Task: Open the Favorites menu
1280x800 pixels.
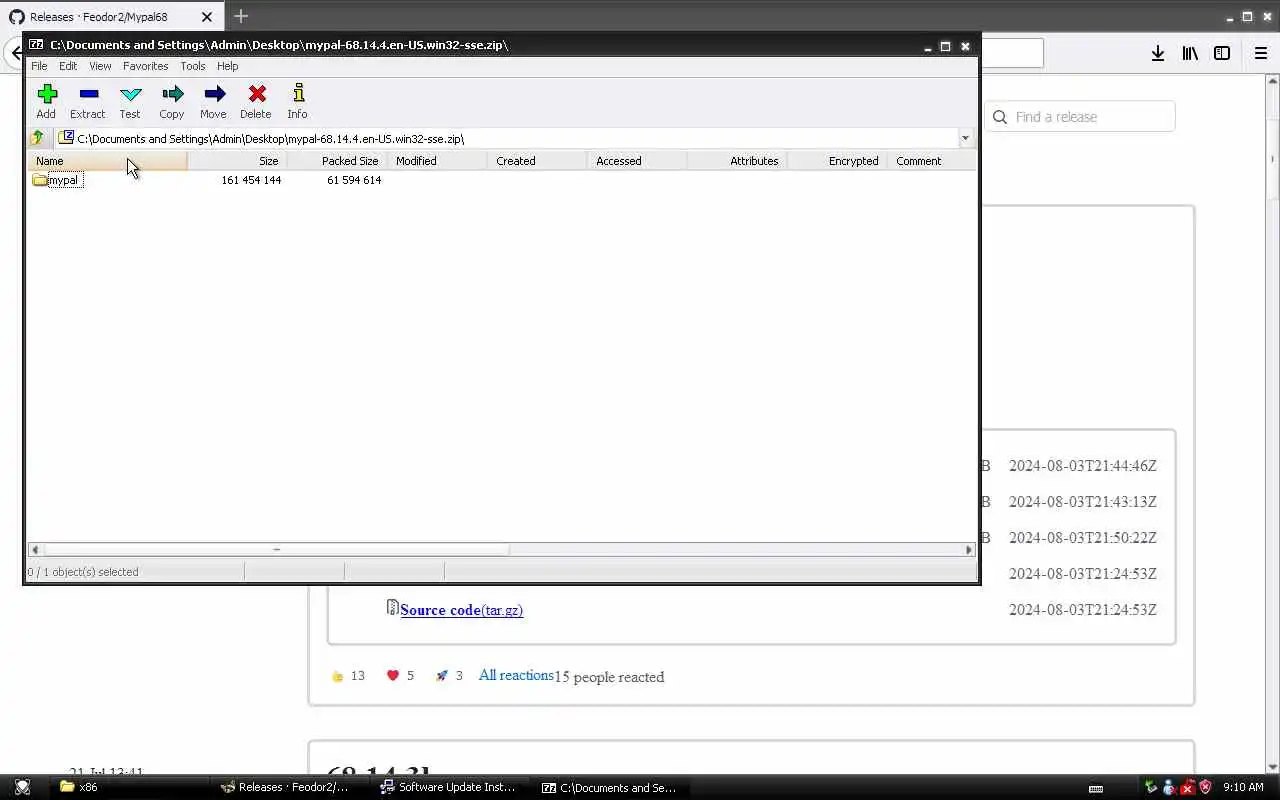Action: click(145, 66)
